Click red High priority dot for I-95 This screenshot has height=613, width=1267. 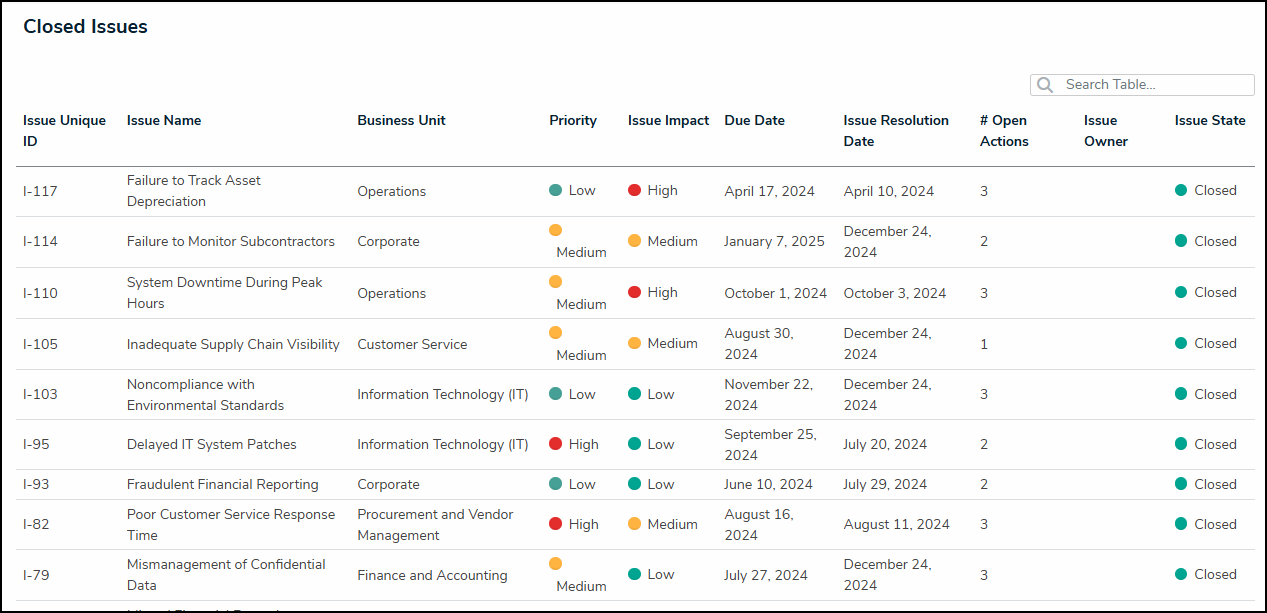pos(555,444)
